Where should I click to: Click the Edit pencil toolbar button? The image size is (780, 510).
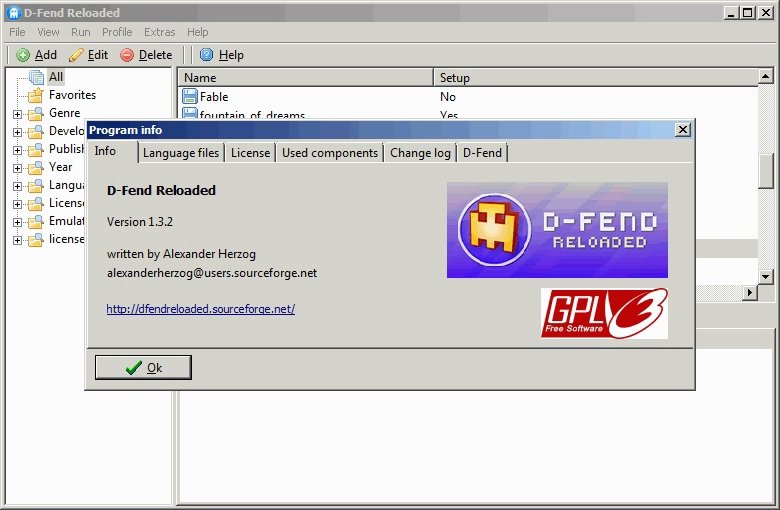coord(88,55)
